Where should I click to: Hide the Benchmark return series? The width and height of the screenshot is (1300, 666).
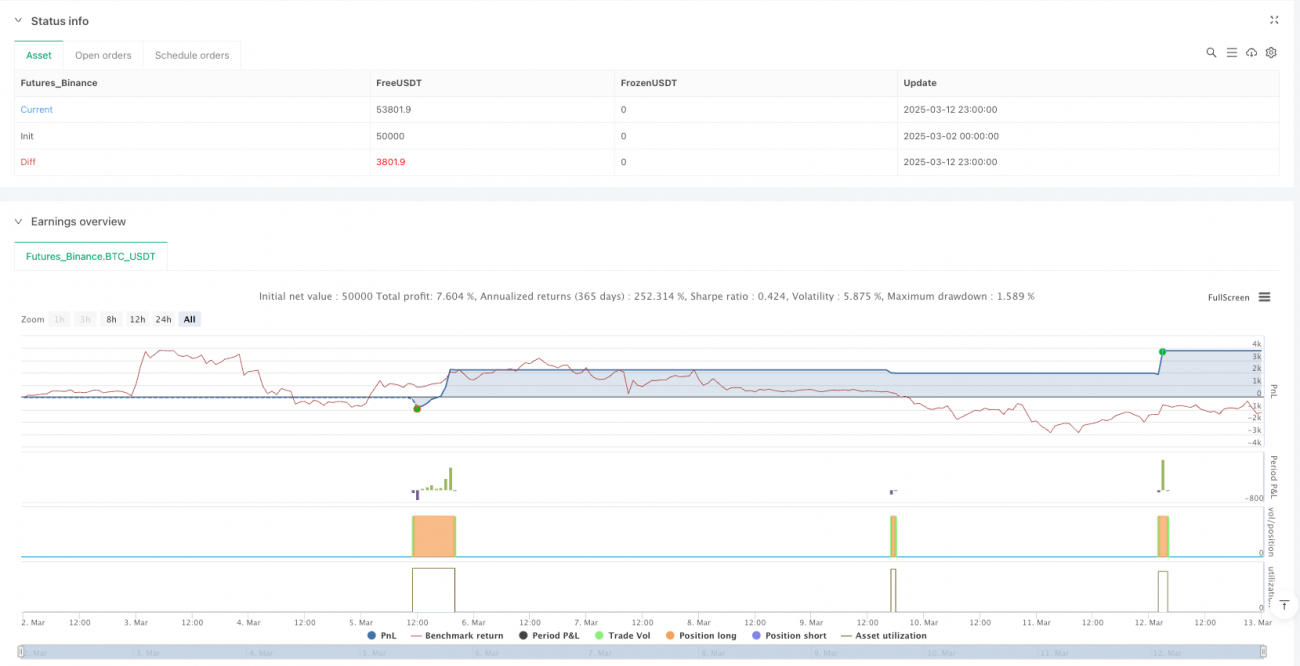(456, 635)
